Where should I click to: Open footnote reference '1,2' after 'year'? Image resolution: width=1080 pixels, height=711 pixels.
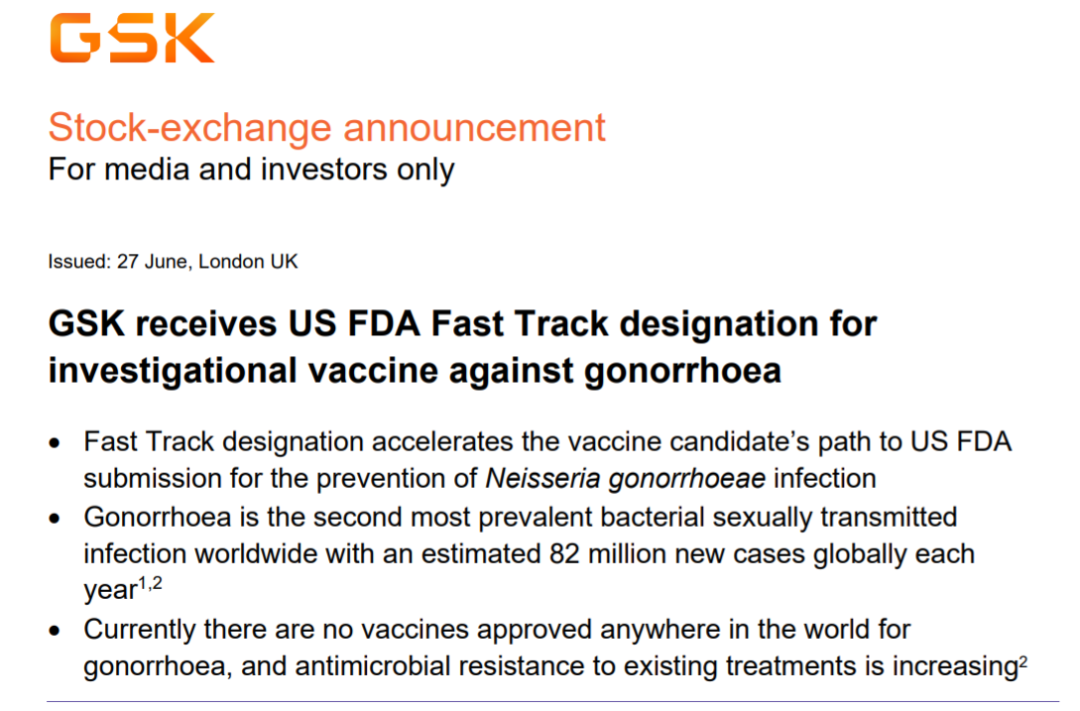tap(148, 584)
